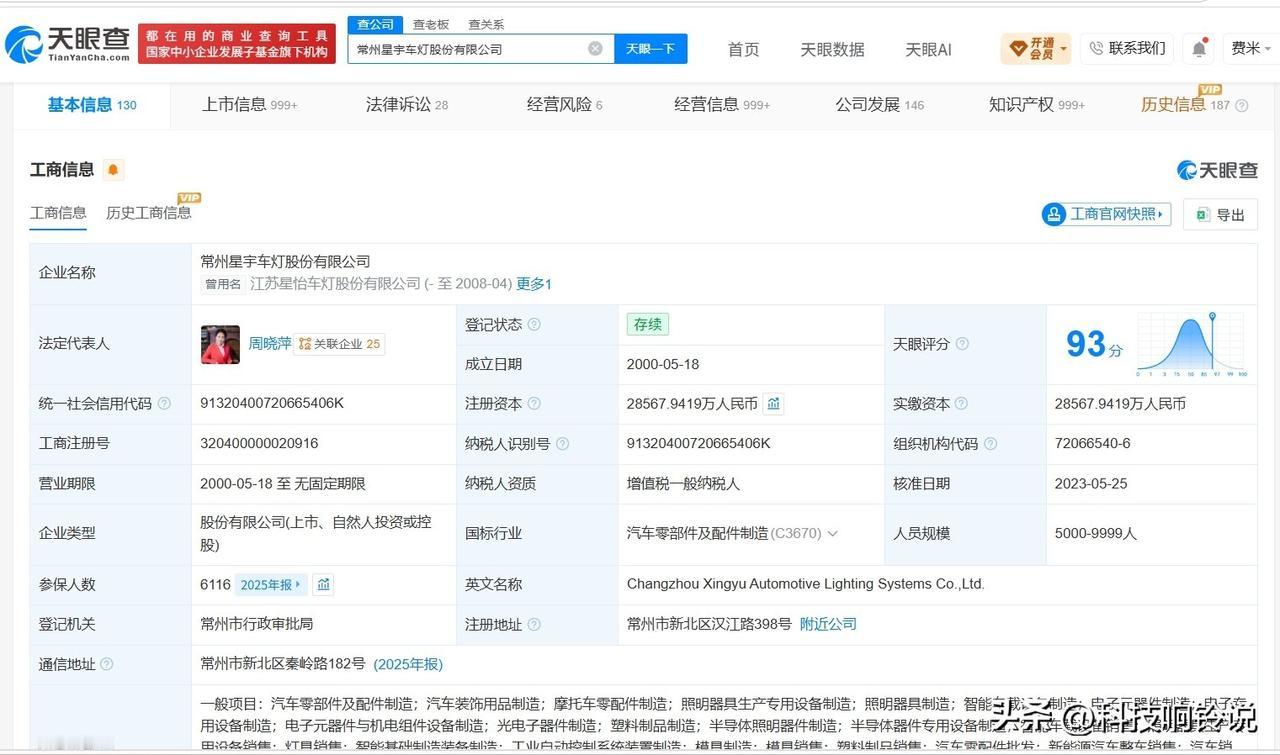Click help icon next to 注册资本
The height and width of the screenshot is (755, 1280).
tap(534, 404)
